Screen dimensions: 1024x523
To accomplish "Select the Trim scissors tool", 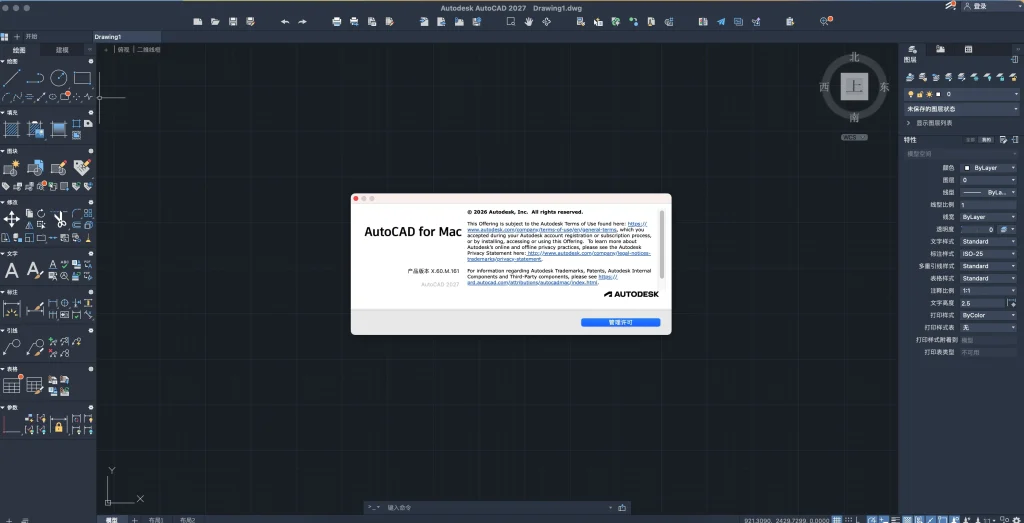I will [59, 219].
